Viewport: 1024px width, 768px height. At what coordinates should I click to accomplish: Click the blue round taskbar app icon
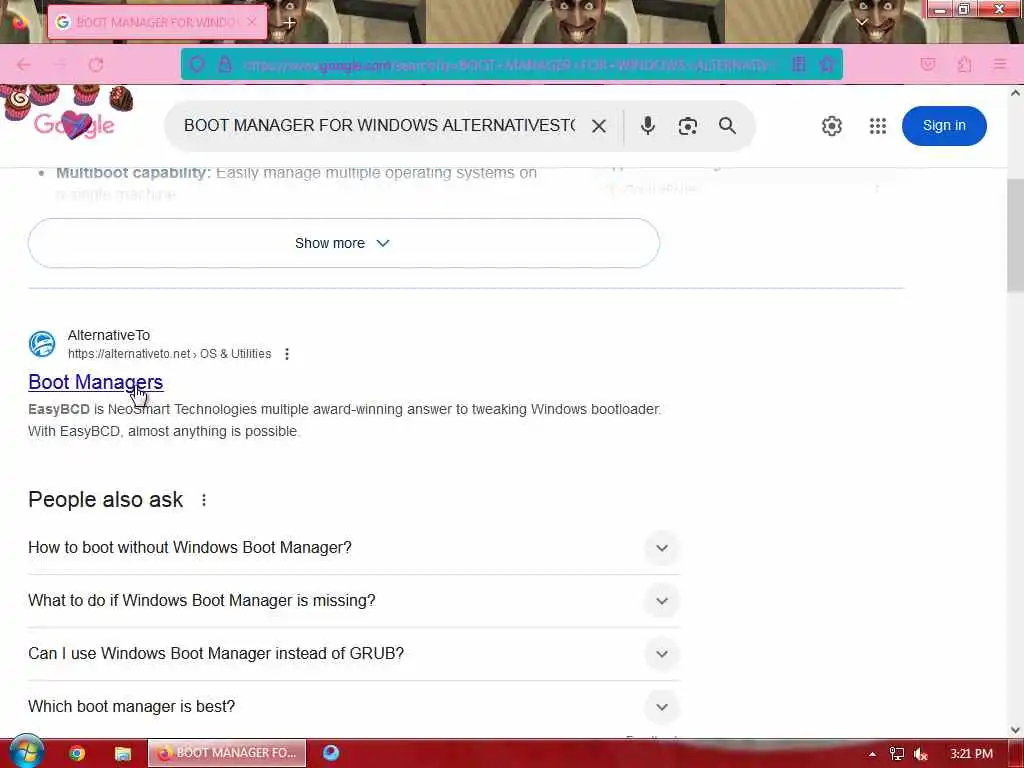tap(331, 753)
